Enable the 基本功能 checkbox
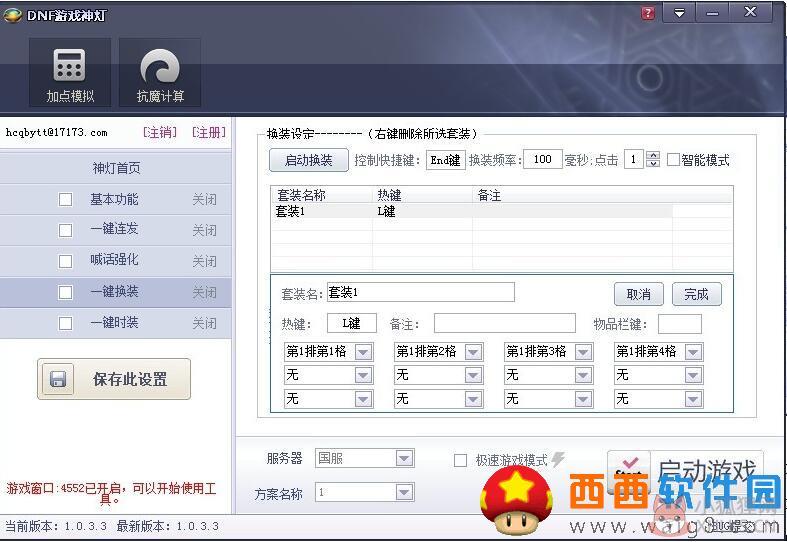 (65, 199)
